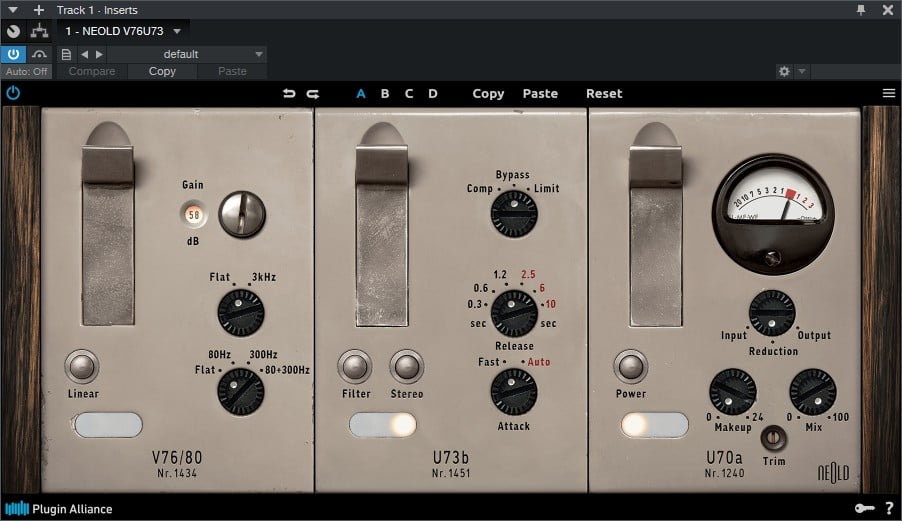Click the VU meter zero-adjust screw

tap(772, 257)
